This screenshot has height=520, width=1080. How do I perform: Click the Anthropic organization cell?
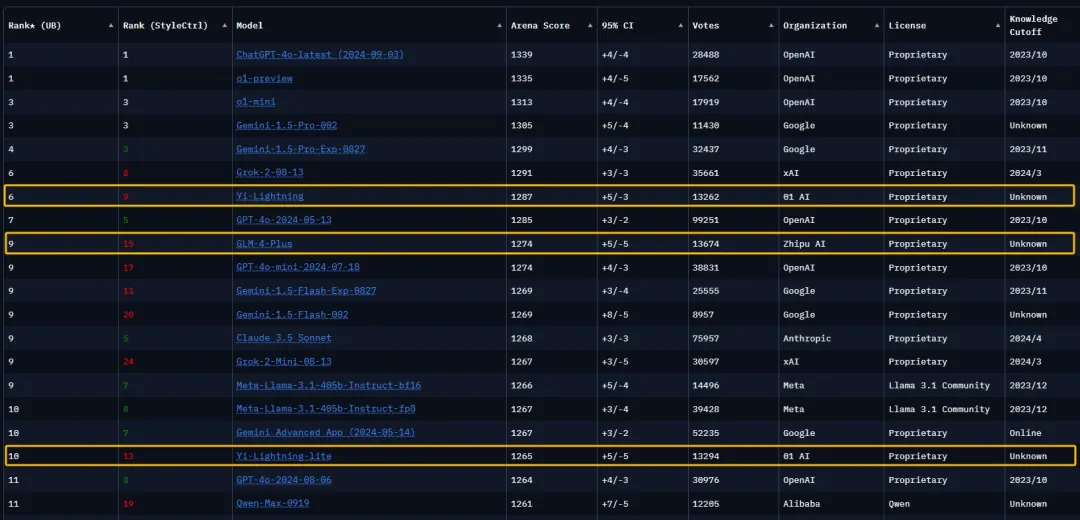(x=807, y=338)
